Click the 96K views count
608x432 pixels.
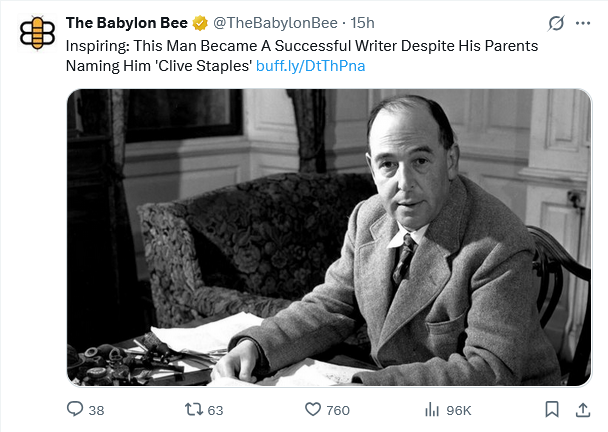(459, 409)
